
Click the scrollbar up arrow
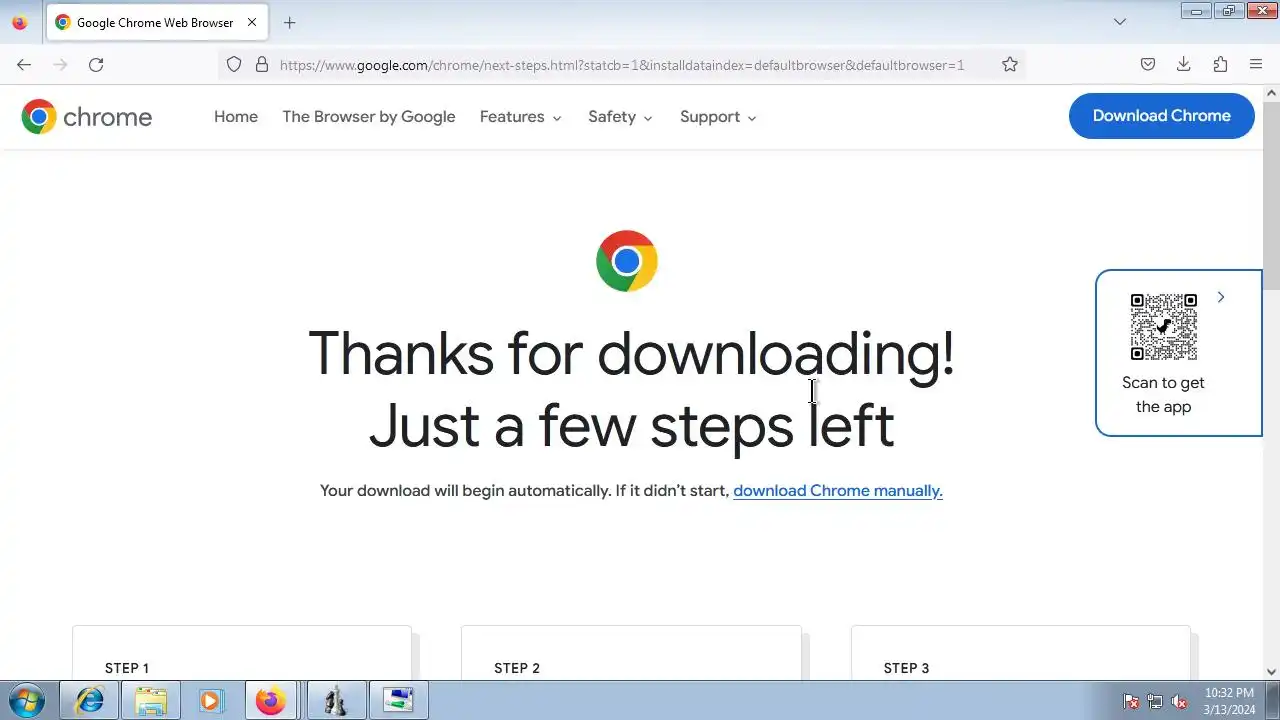click(x=1272, y=94)
